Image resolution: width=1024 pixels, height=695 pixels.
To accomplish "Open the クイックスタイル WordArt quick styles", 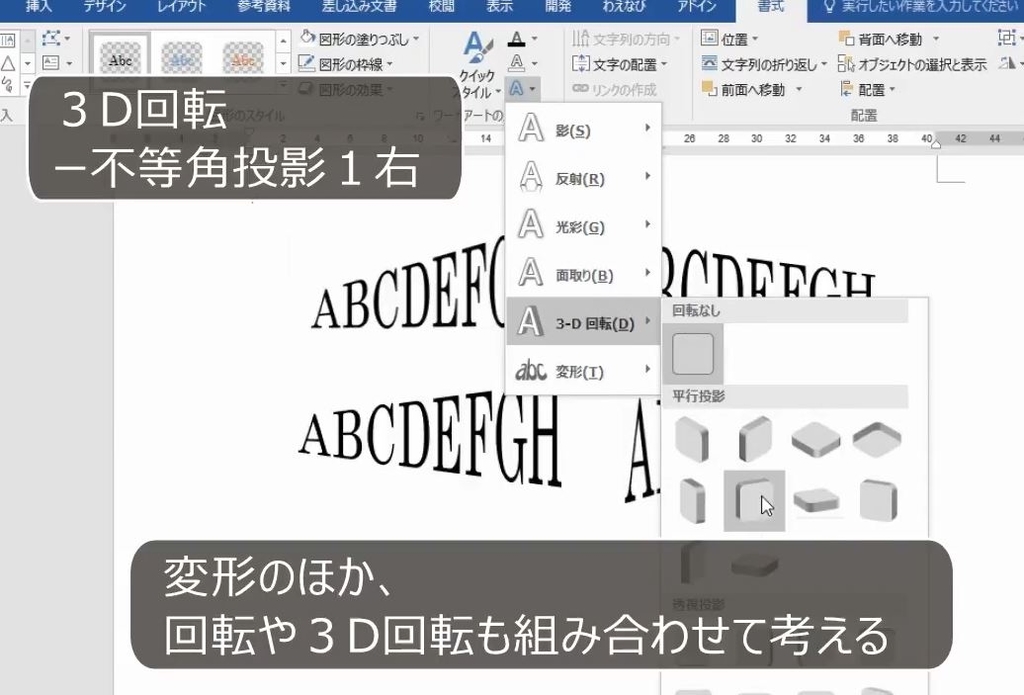I will tap(479, 64).
